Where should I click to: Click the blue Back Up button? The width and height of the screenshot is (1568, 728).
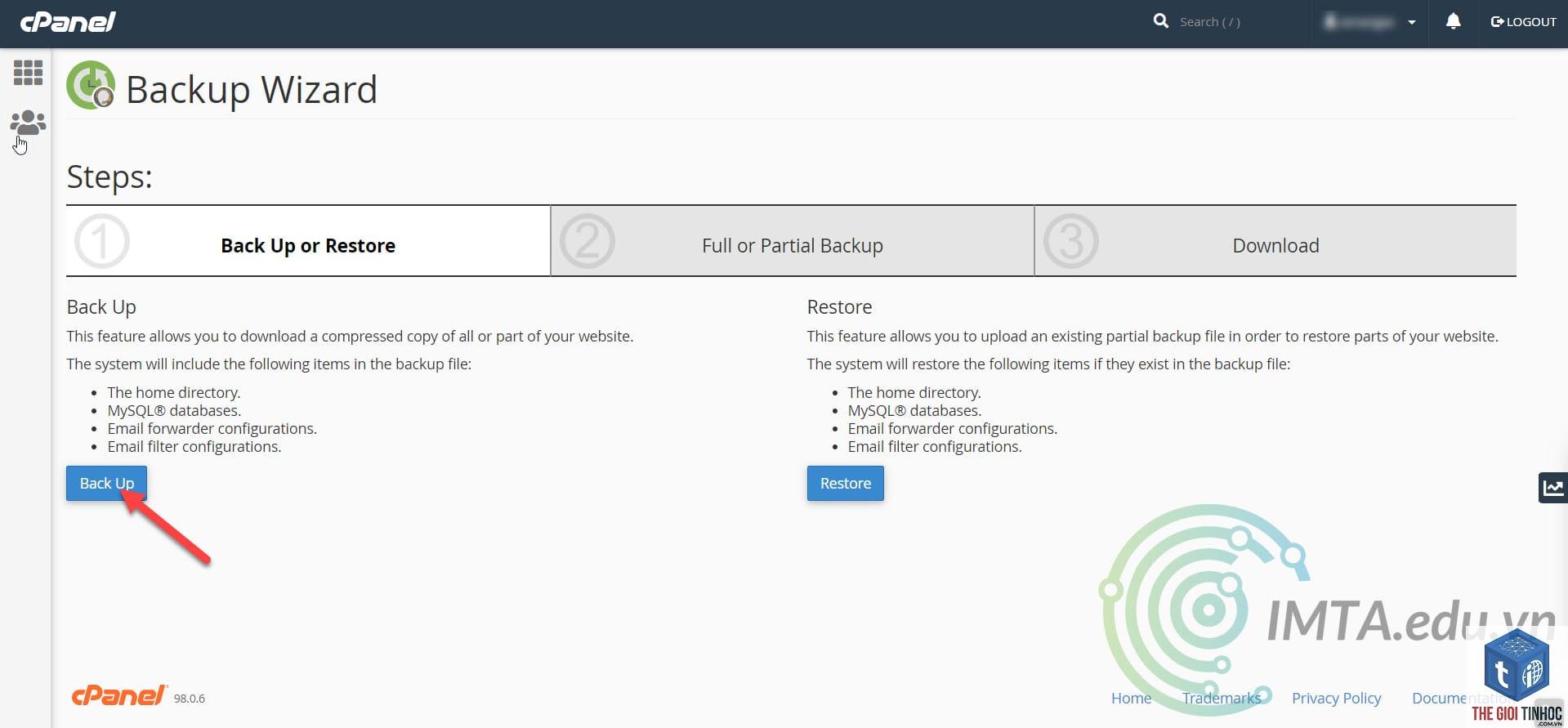[106, 483]
